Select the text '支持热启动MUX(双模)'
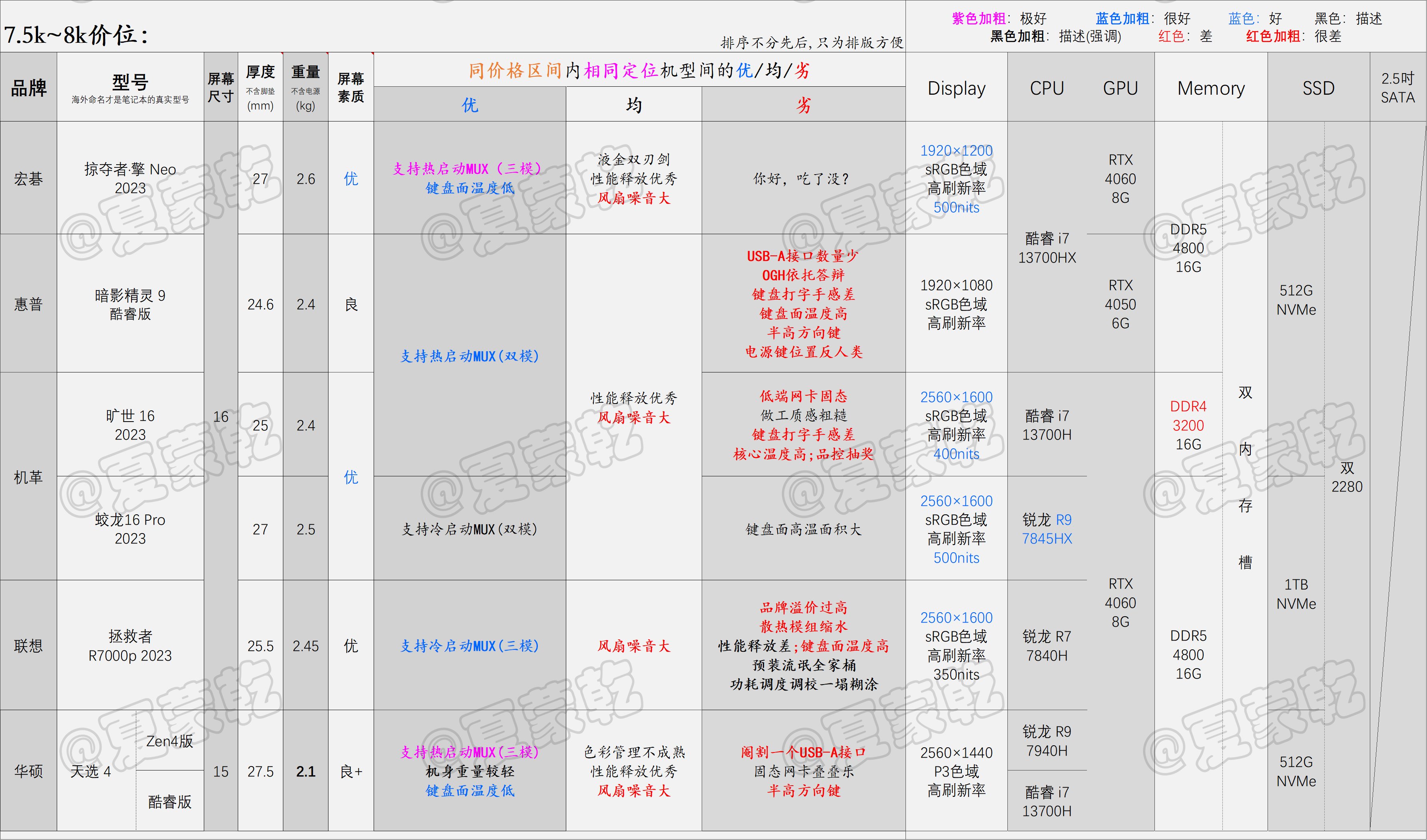Viewport: 1427px width, 840px height. coord(470,356)
